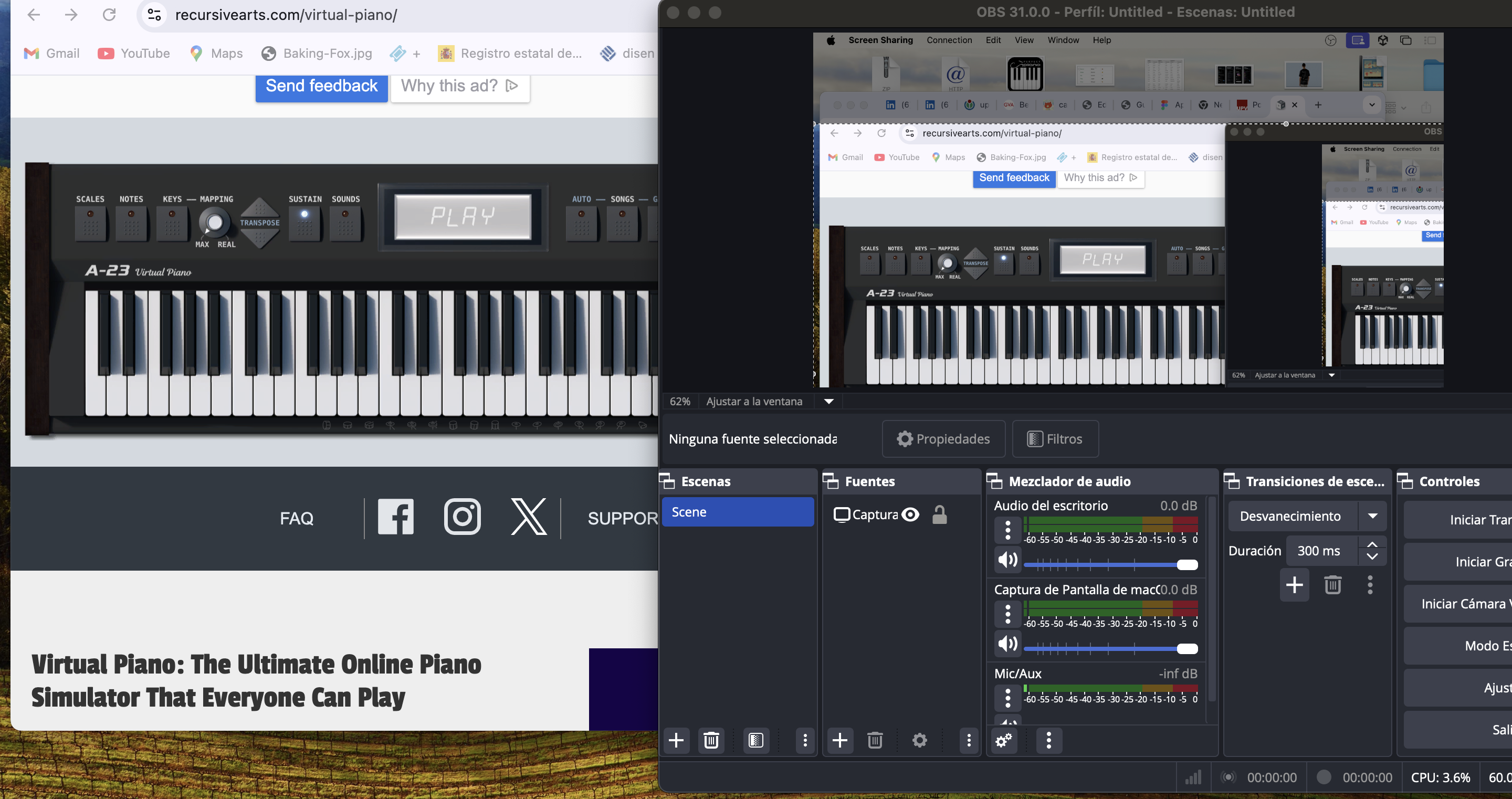Decrease Duración with the stepper down arrow
This screenshot has width=1512, height=799.
pyautogui.click(x=1372, y=556)
